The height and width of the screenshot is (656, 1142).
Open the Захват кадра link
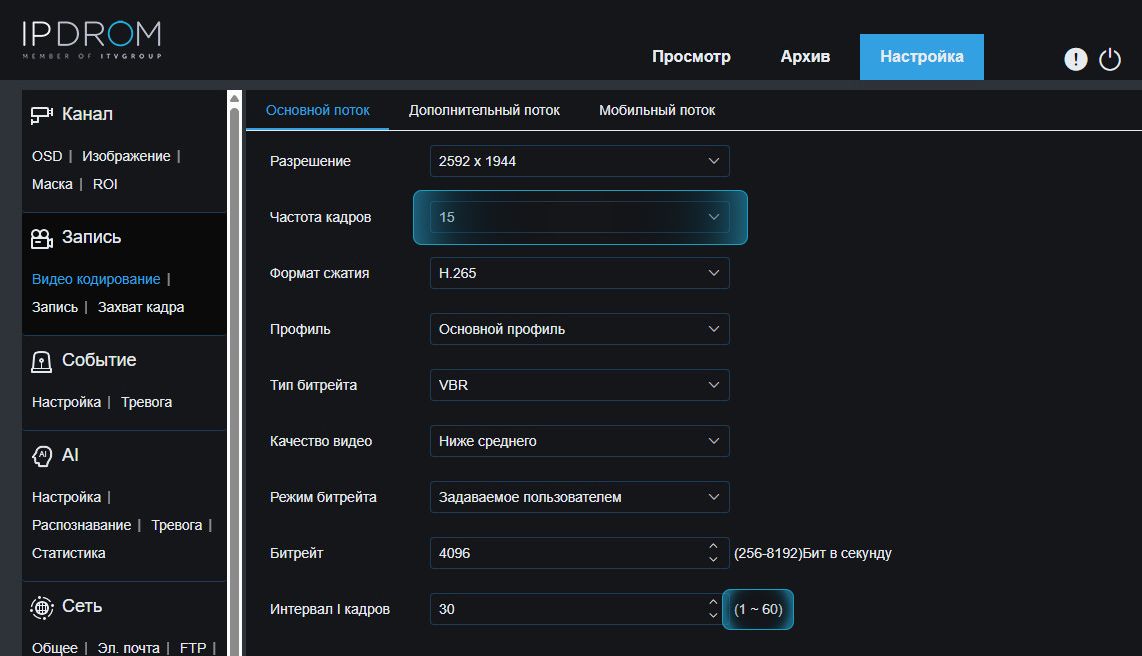(x=141, y=307)
